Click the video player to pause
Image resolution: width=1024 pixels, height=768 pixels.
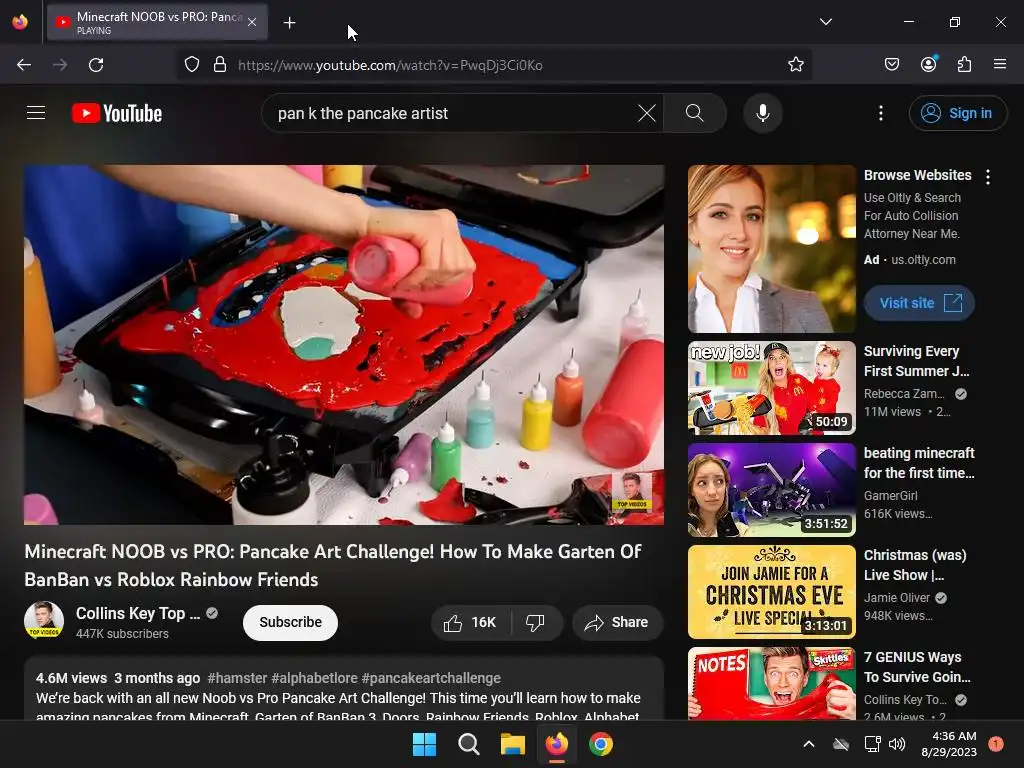tap(344, 344)
